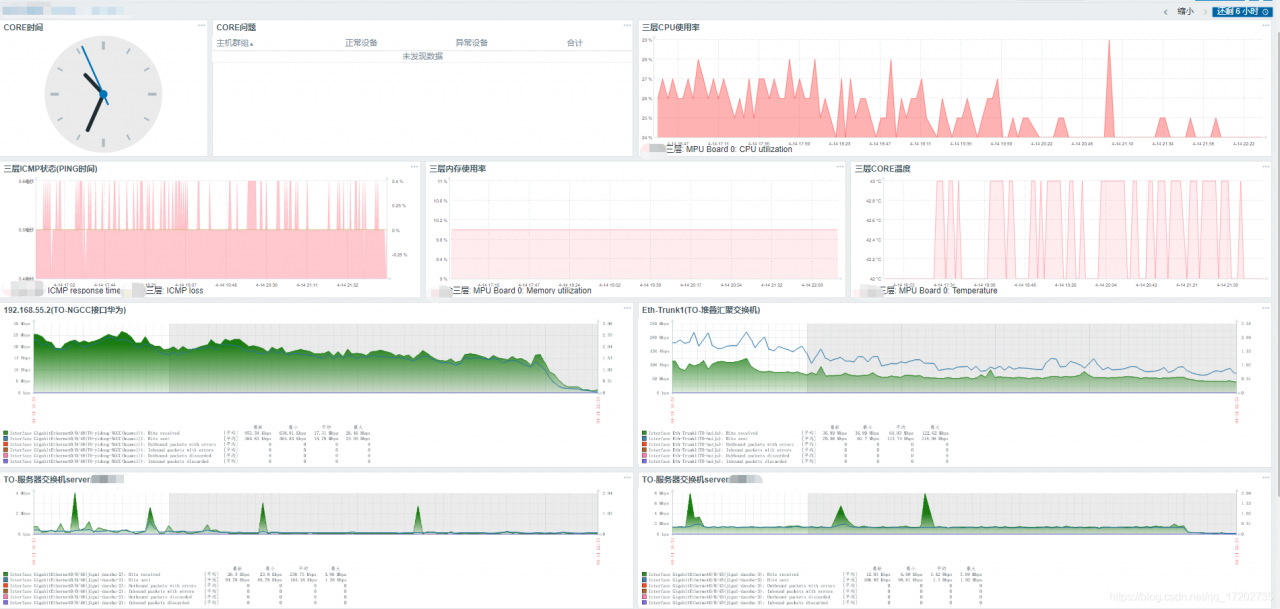Viewport: 1280px width, 609px height.
Task: Click inside the 三层CPU使用率 graph area
Action: click(x=953, y=90)
